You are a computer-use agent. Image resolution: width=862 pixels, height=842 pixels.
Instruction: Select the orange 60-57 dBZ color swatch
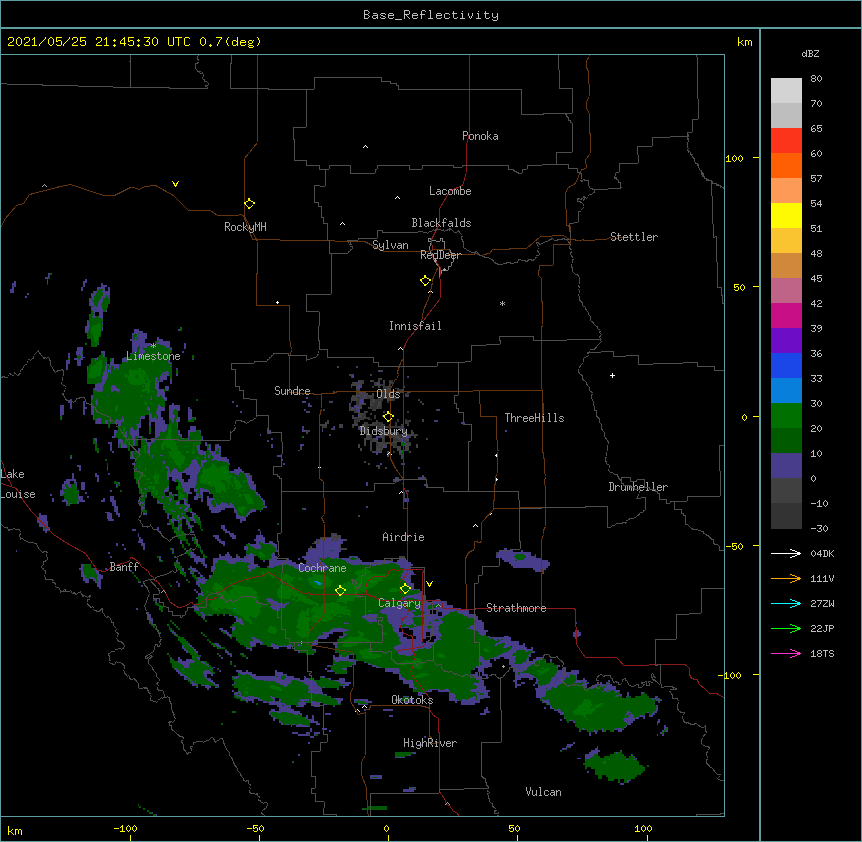pyautogui.click(x=786, y=165)
